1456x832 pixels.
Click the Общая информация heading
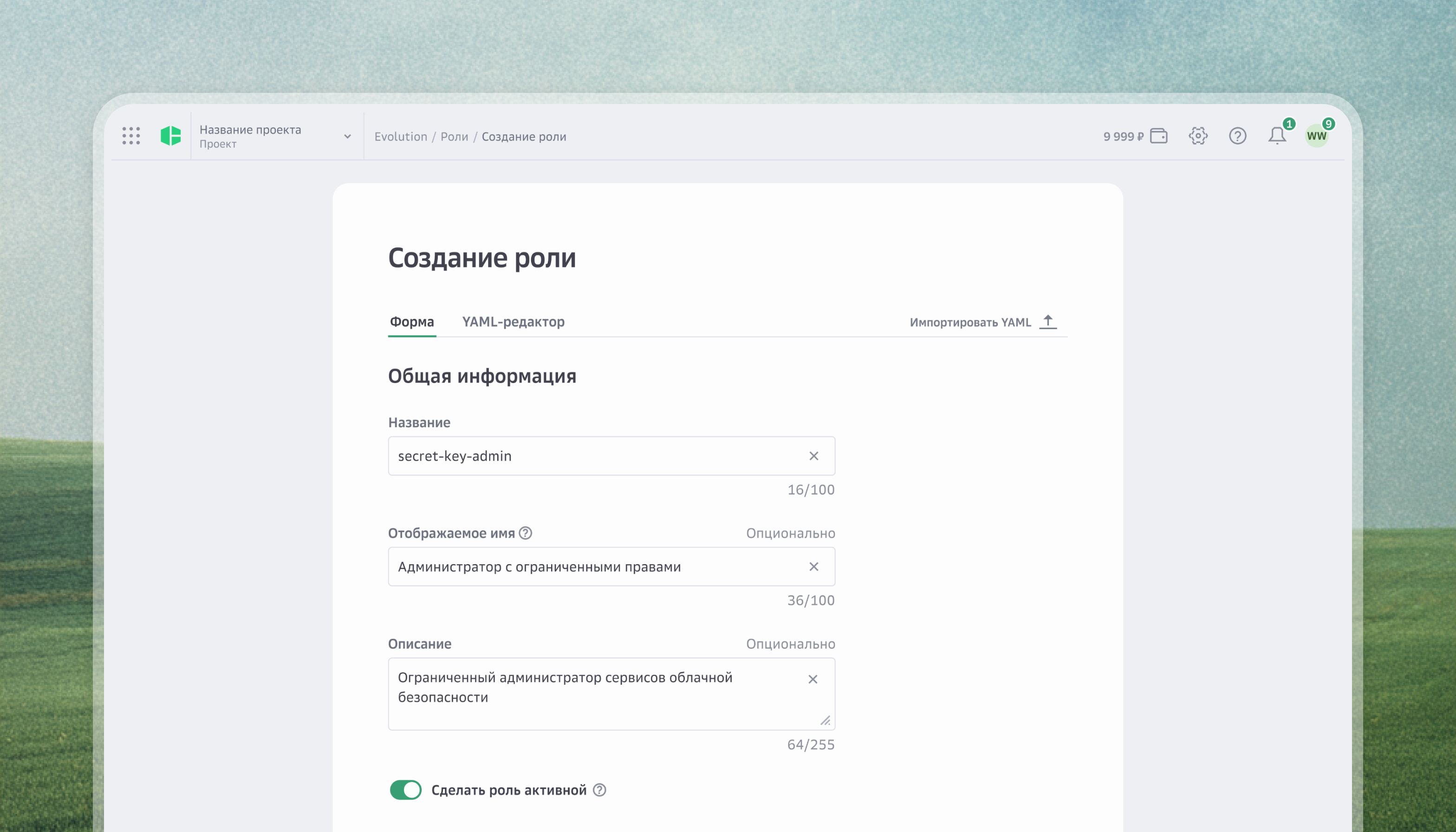click(x=482, y=376)
